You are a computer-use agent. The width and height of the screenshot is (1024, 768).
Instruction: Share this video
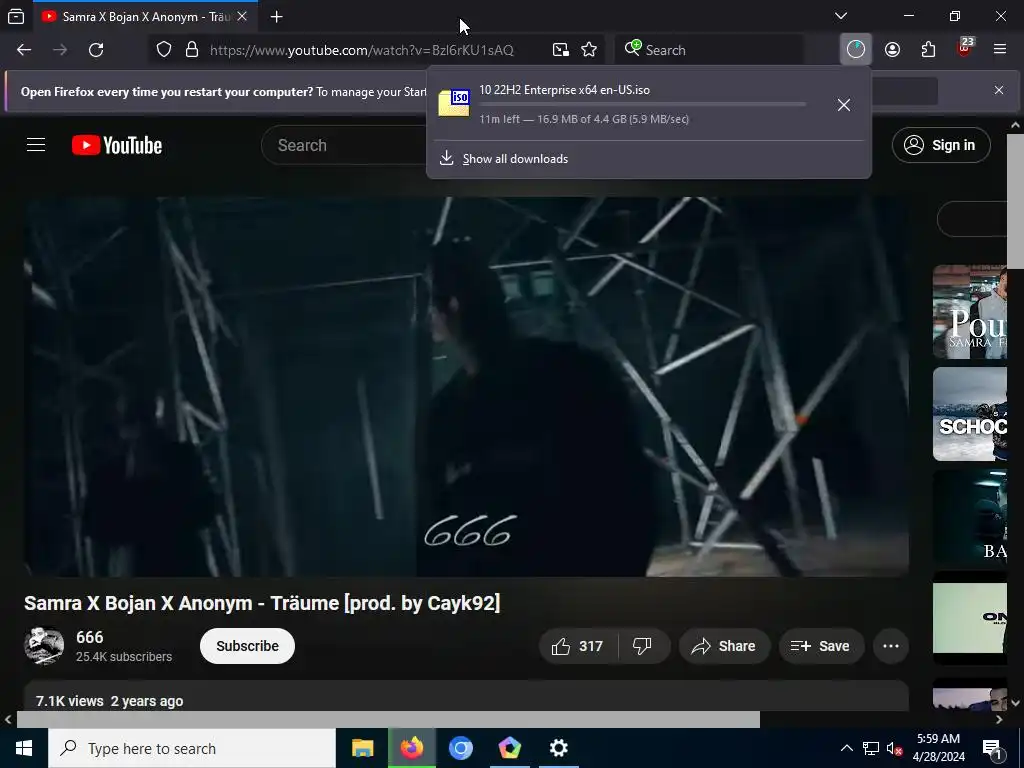point(724,646)
